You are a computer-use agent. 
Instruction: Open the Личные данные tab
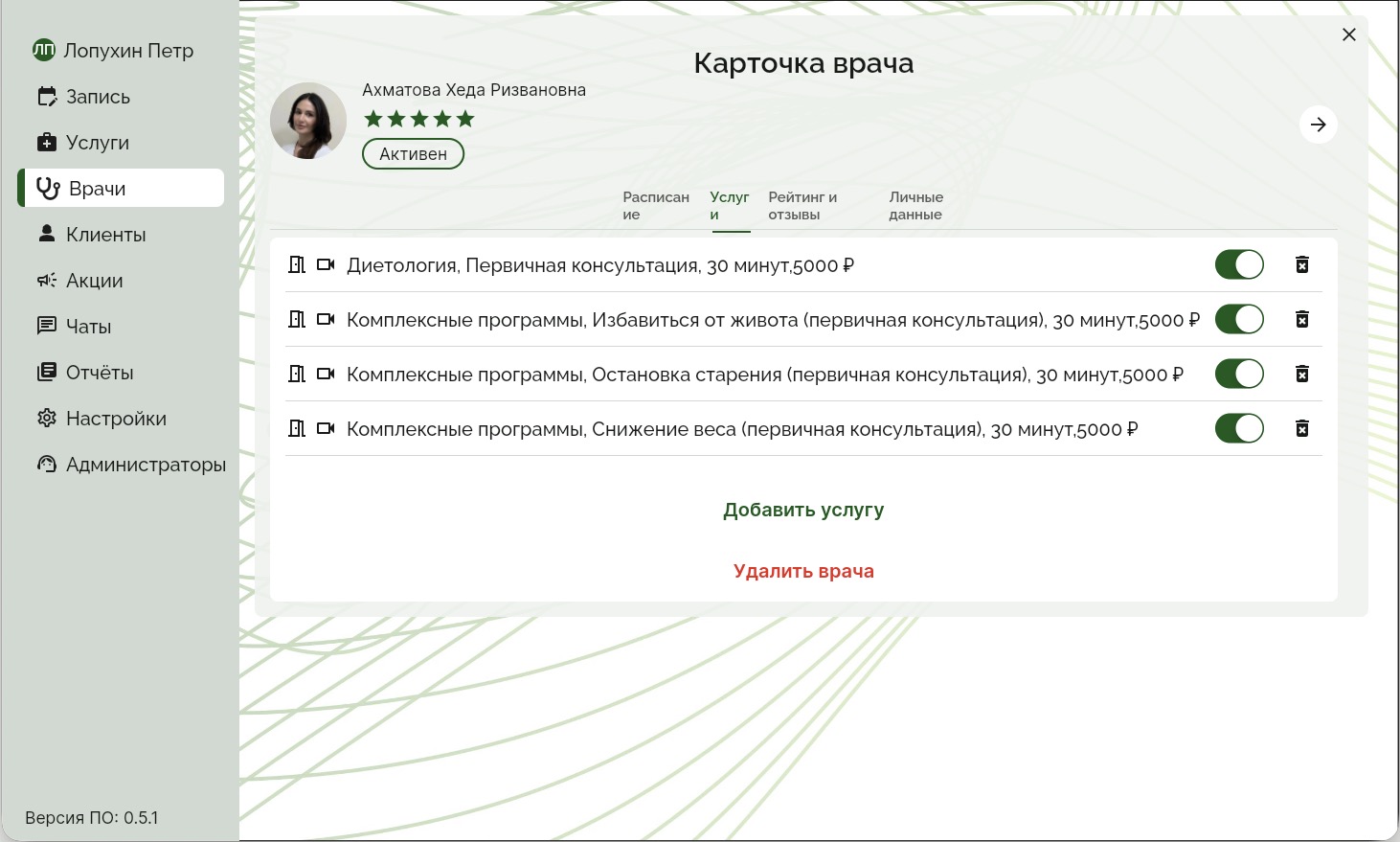coord(916,205)
